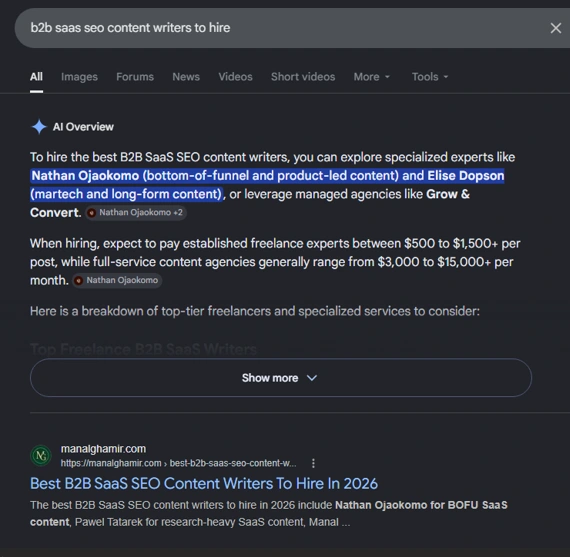Select the All results tab

[x=36, y=77]
